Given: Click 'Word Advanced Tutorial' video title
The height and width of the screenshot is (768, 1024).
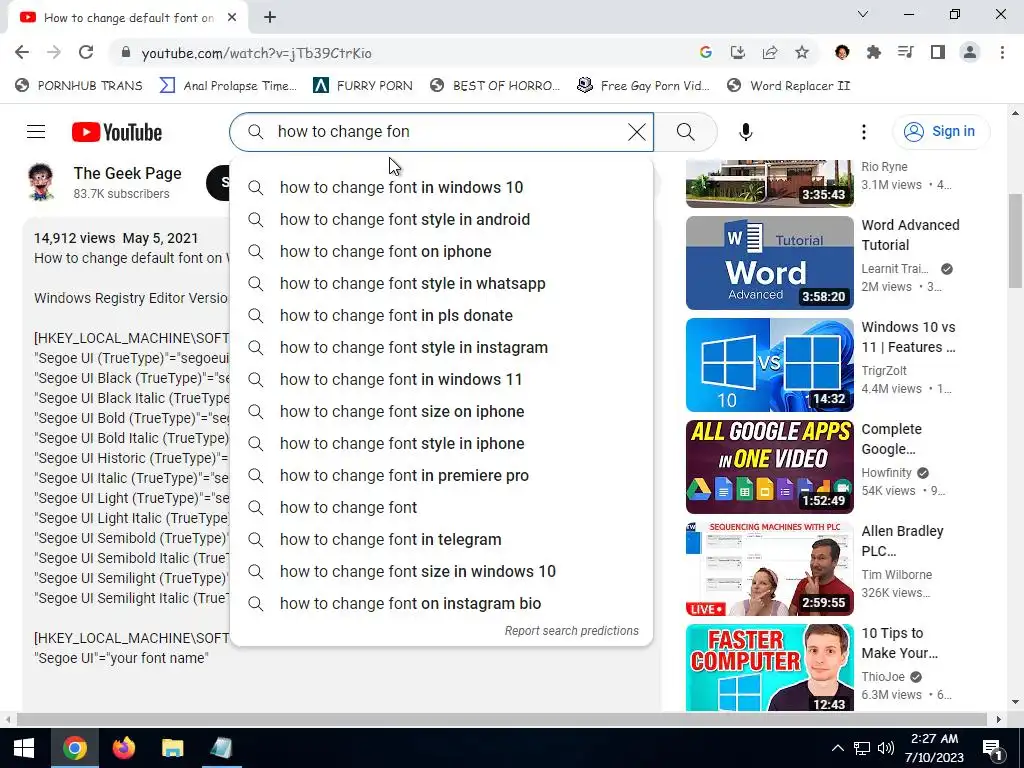Looking at the screenshot, I should point(910,235).
